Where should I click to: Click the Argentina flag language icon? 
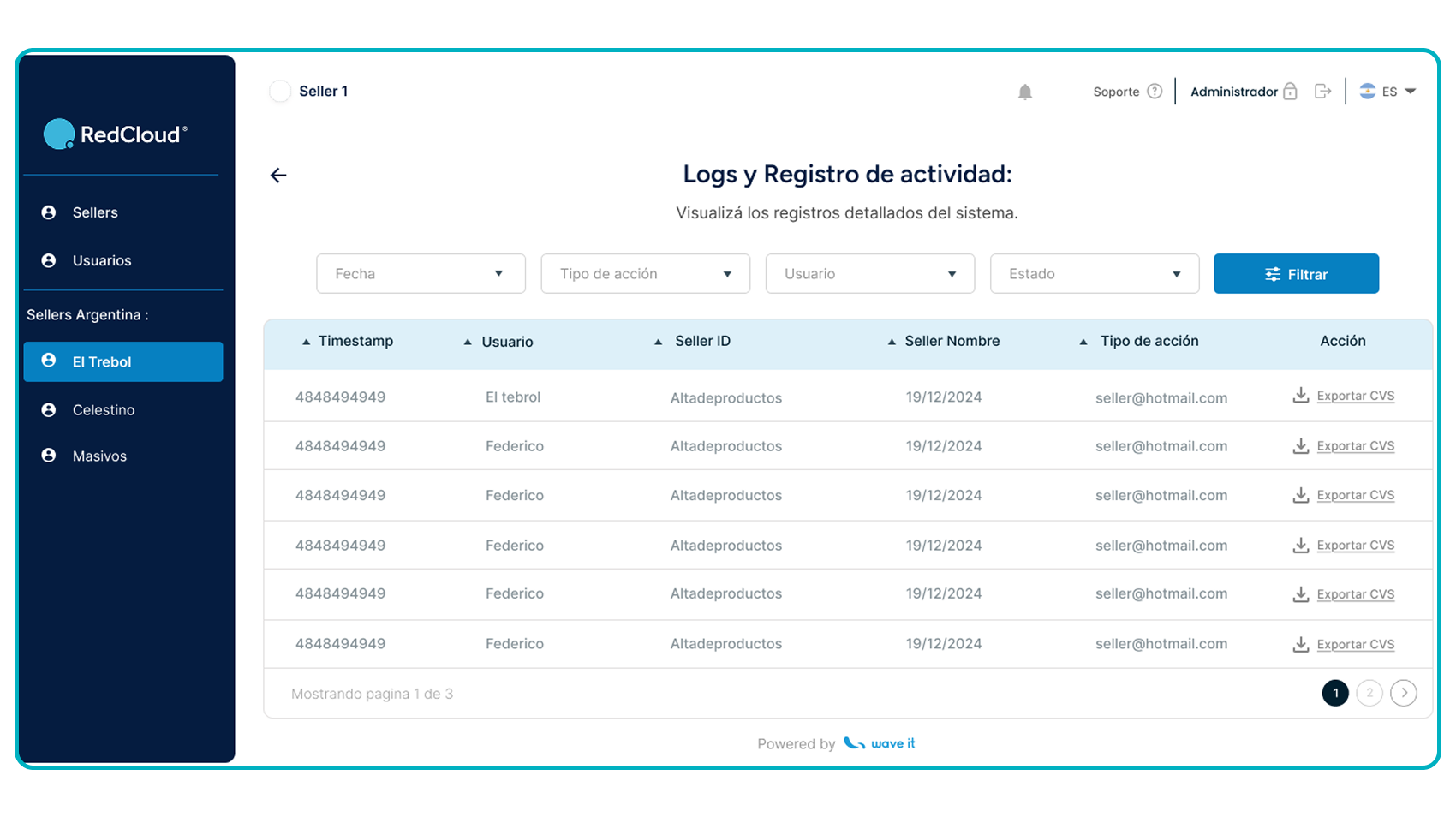[x=1368, y=92]
